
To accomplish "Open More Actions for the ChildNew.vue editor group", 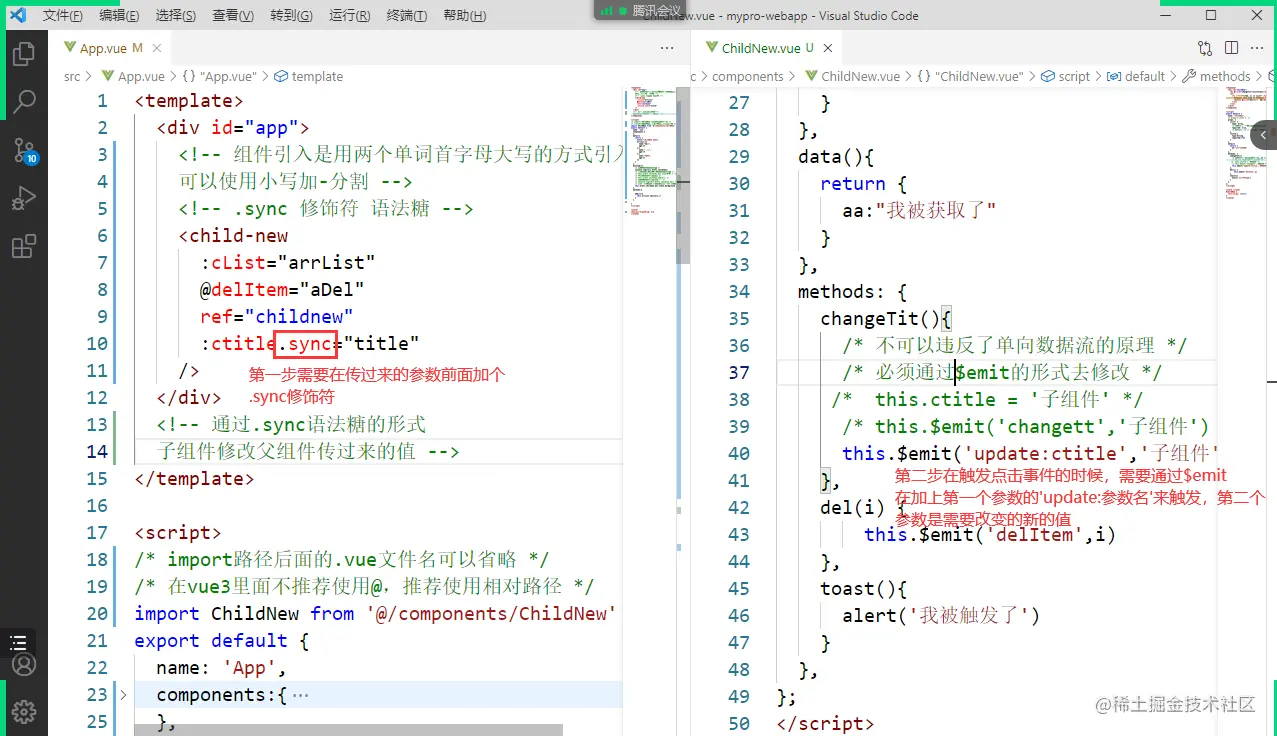I will tap(1258, 48).
